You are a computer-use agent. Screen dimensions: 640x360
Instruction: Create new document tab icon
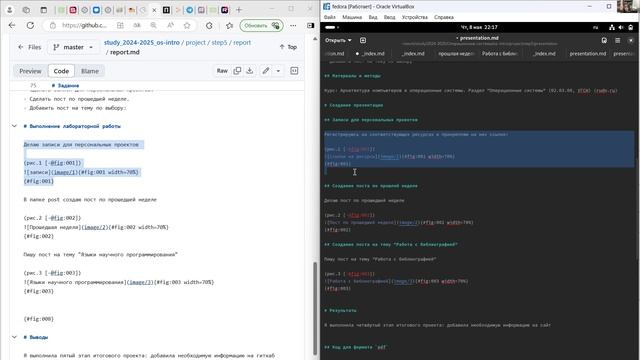363,40
